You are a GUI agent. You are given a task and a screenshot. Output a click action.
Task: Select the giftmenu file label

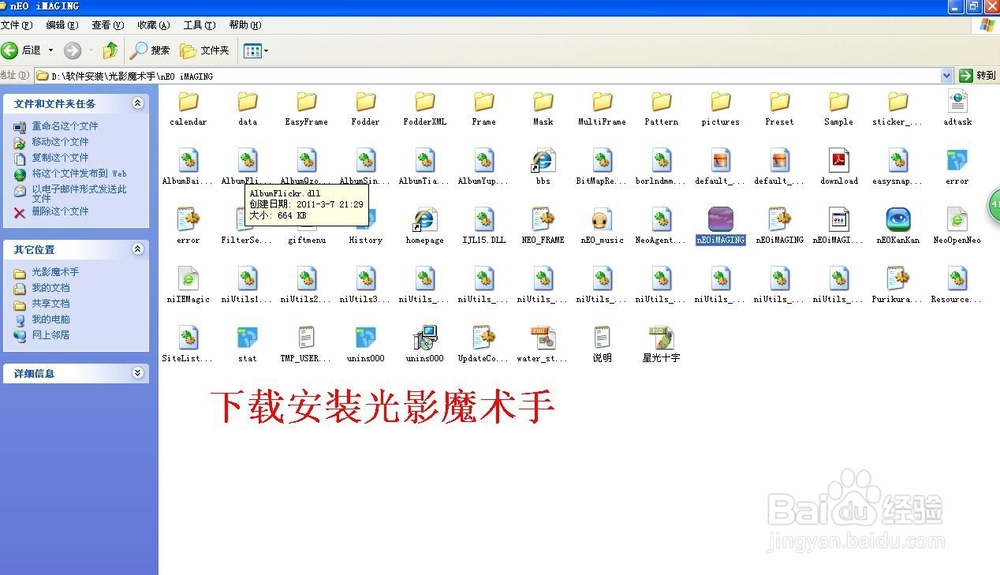point(307,240)
